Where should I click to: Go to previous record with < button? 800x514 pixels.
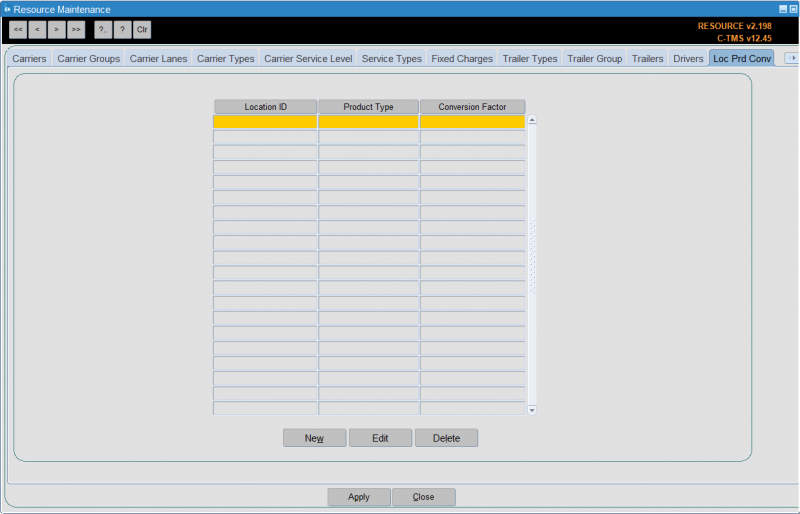(37, 30)
